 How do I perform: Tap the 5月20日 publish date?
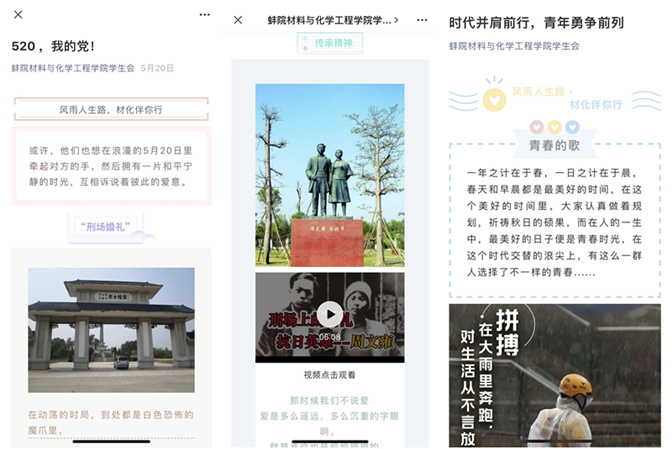pyautogui.click(x=157, y=68)
